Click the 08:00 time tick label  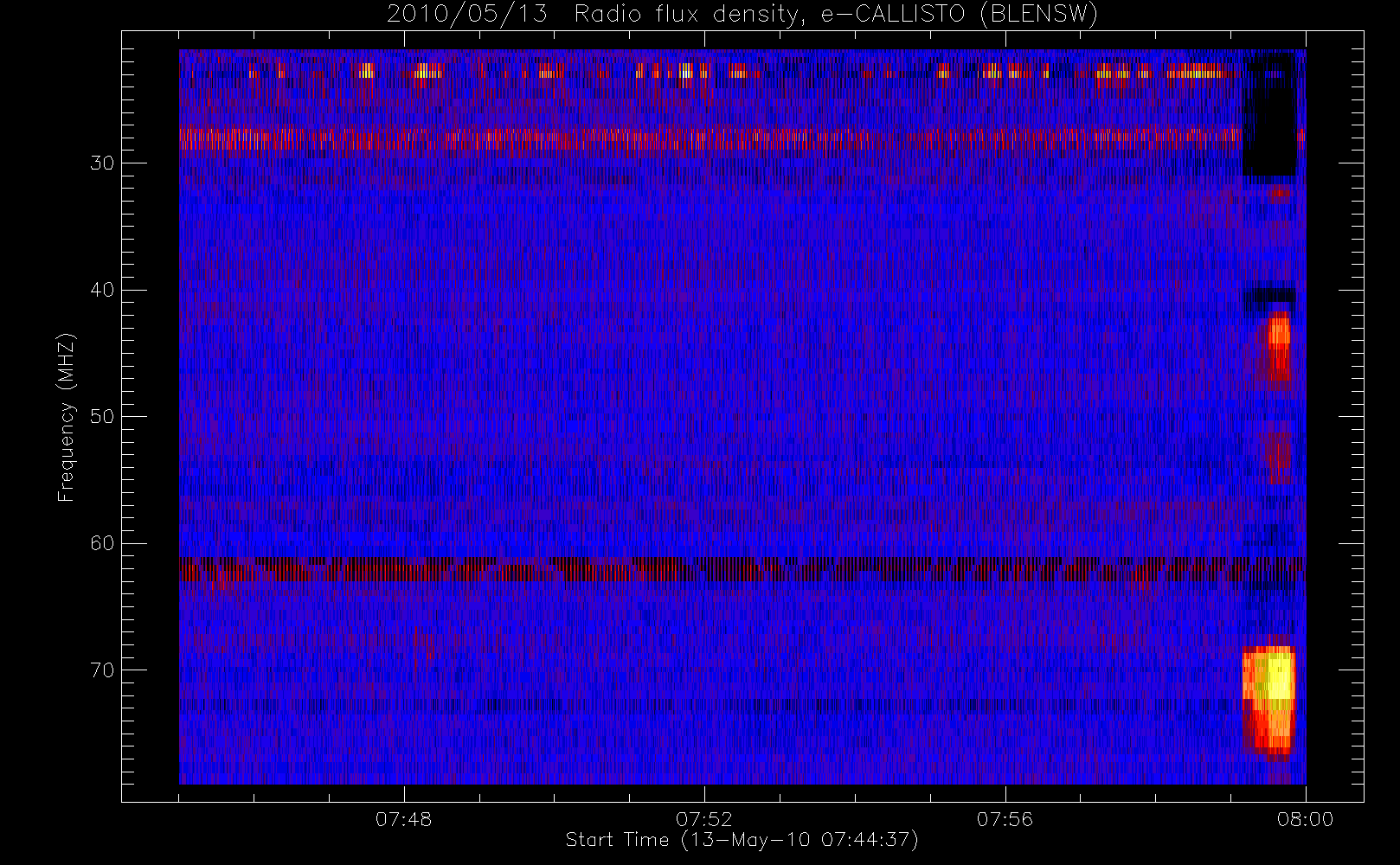[x=1305, y=818]
